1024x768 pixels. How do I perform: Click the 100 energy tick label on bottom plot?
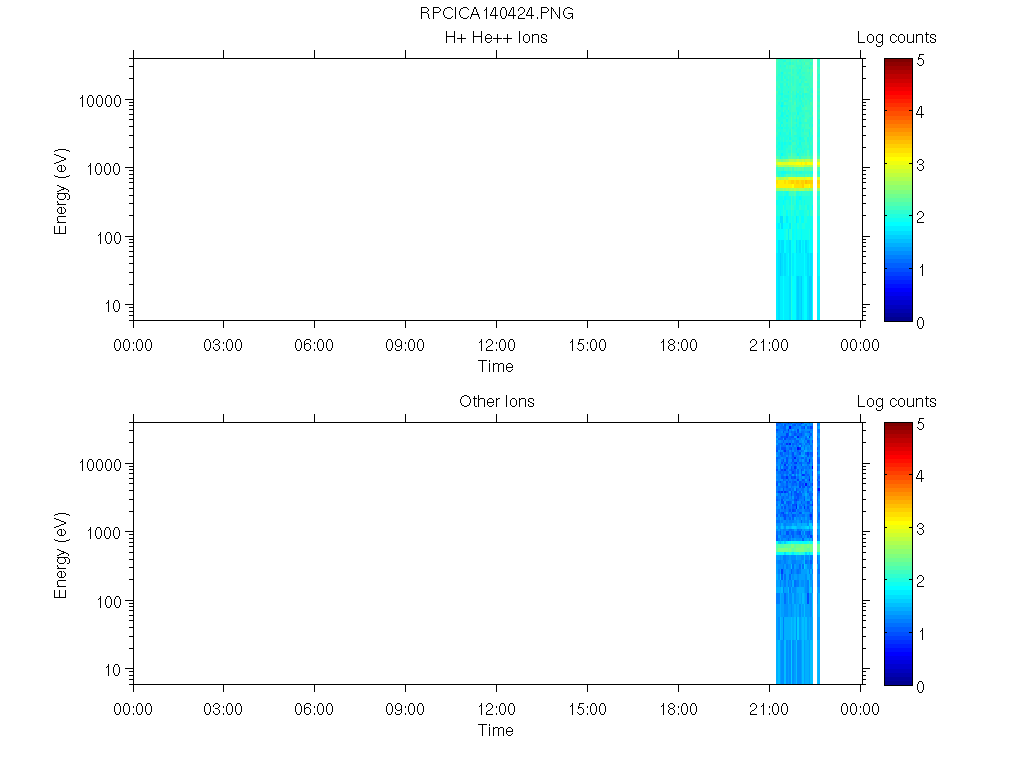[108, 602]
